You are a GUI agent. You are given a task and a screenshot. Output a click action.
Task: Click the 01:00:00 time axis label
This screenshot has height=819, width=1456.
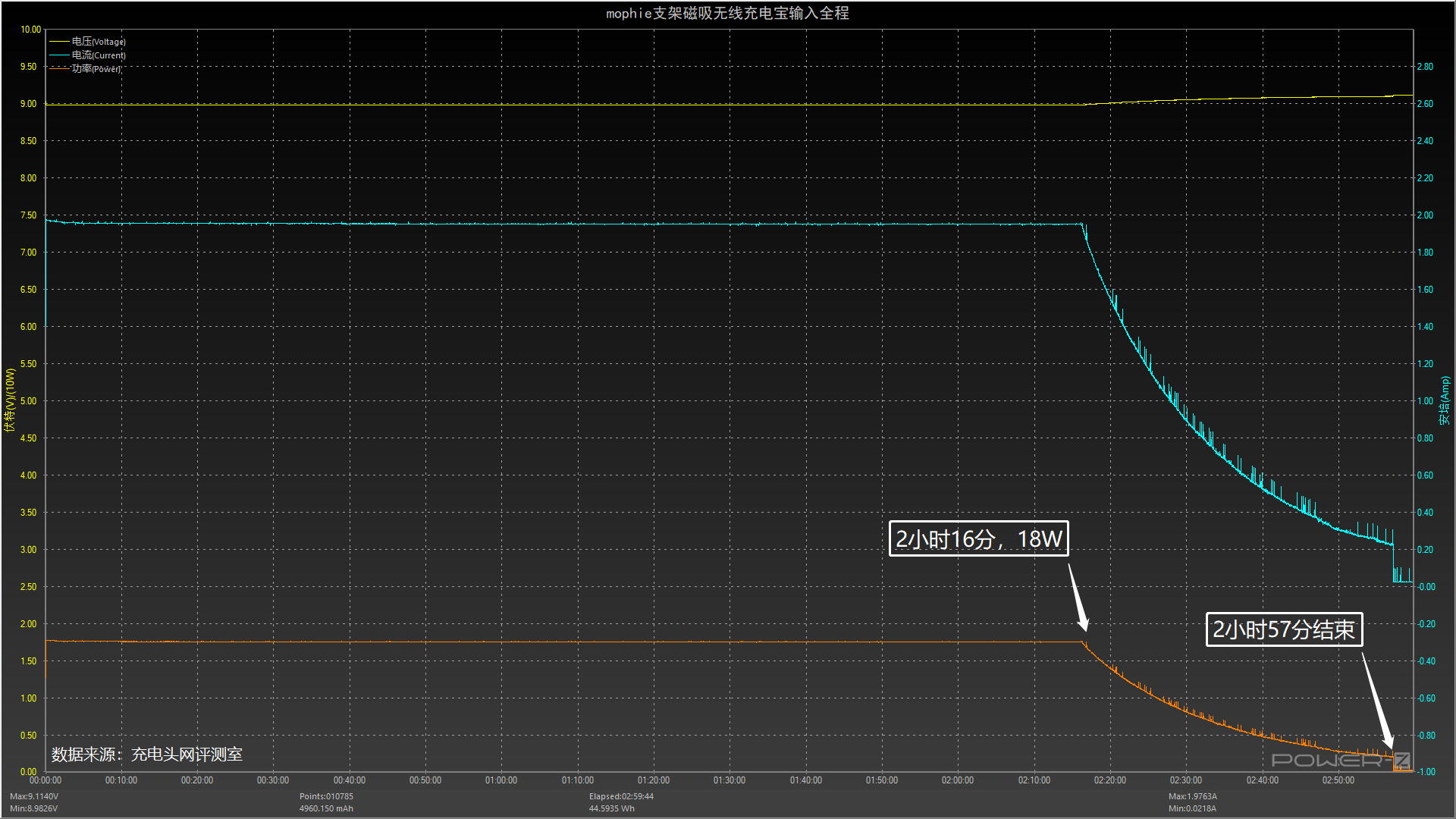click(x=501, y=780)
